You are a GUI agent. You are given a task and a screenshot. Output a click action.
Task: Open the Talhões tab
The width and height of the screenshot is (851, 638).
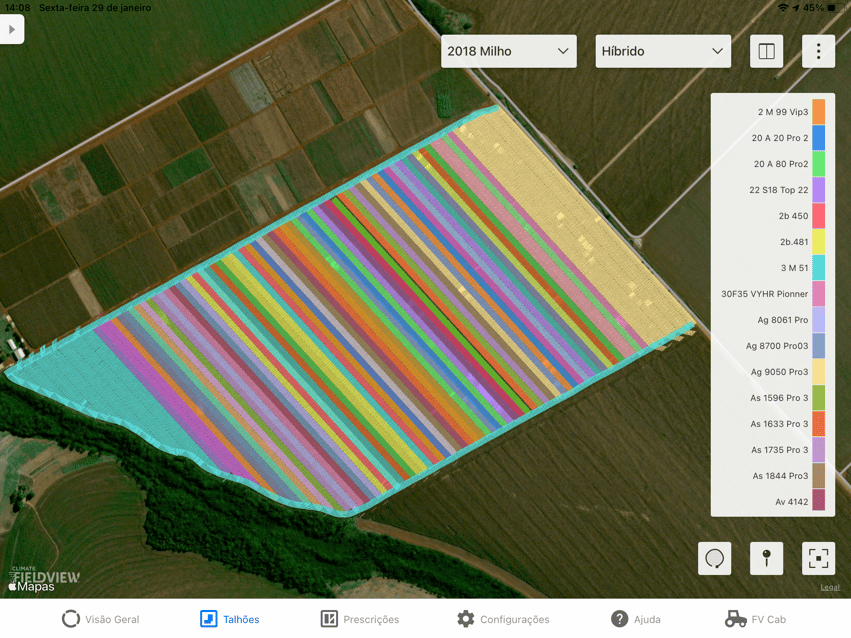(x=230, y=619)
